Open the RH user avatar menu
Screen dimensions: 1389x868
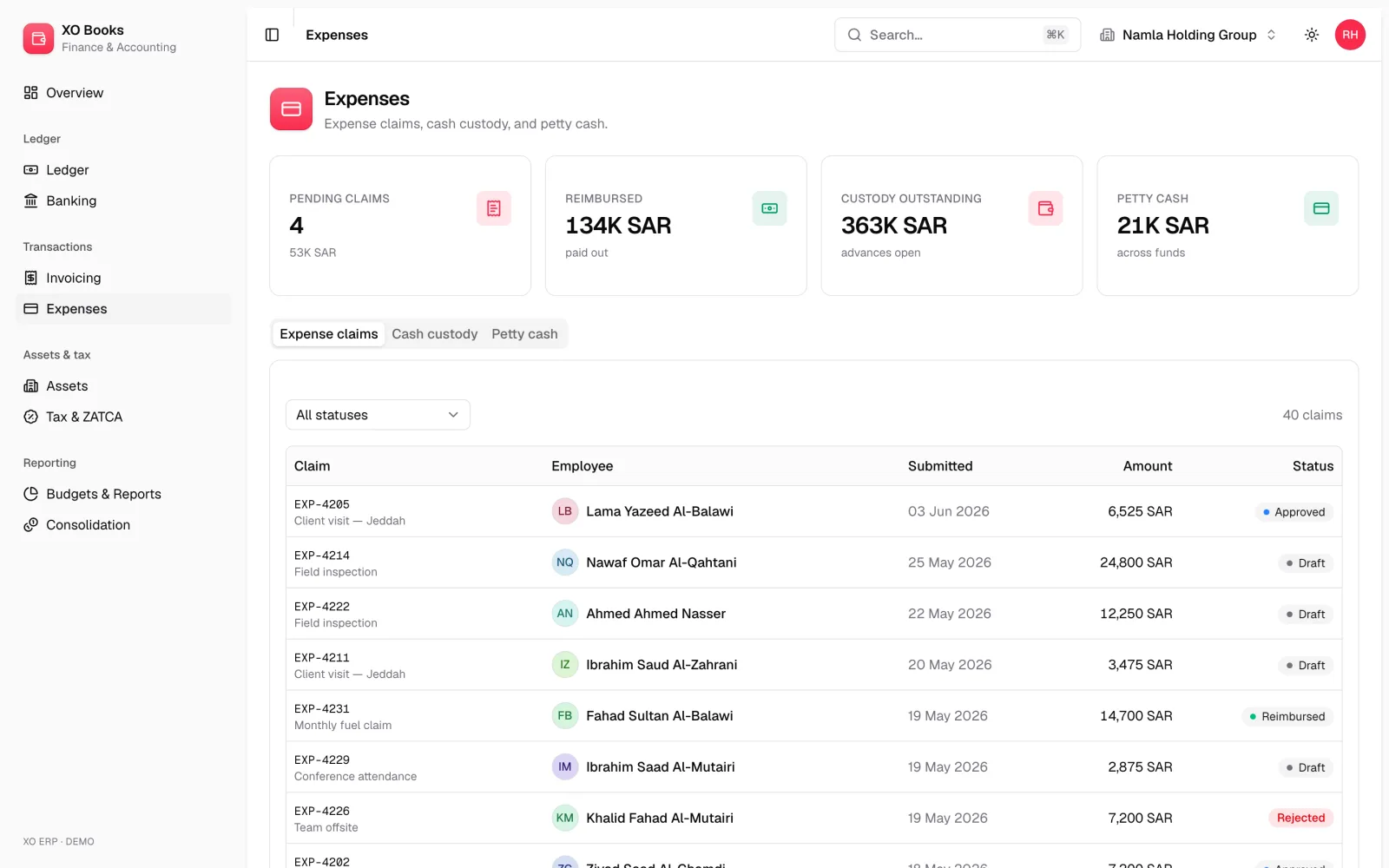(x=1350, y=35)
